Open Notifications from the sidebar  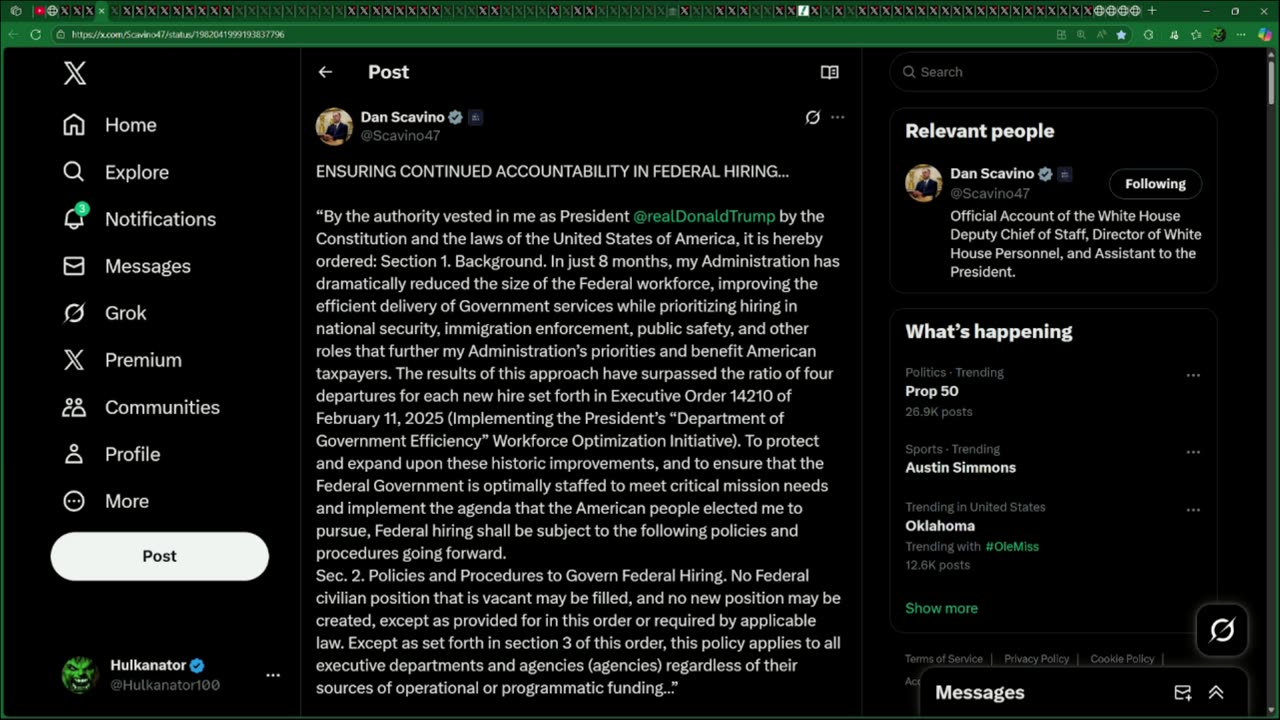click(x=139, y=219)
